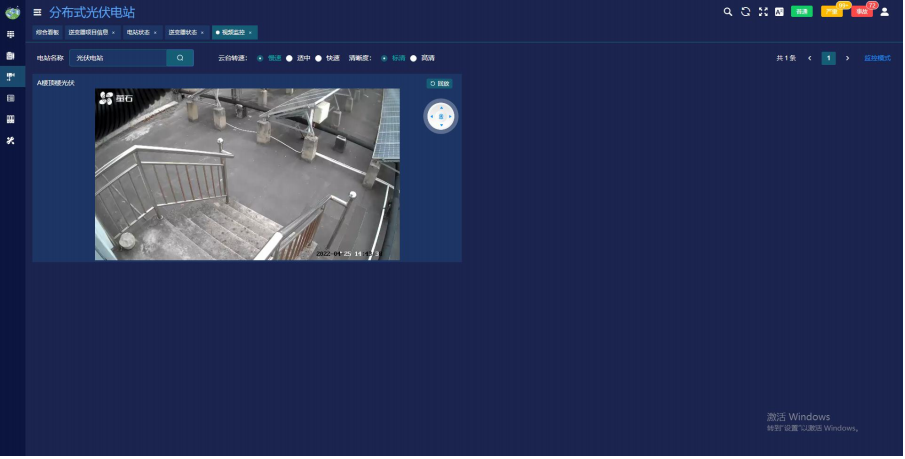Close the 逆变器项目信息 tab
905x459 pixels.
(x=113, y=33)
